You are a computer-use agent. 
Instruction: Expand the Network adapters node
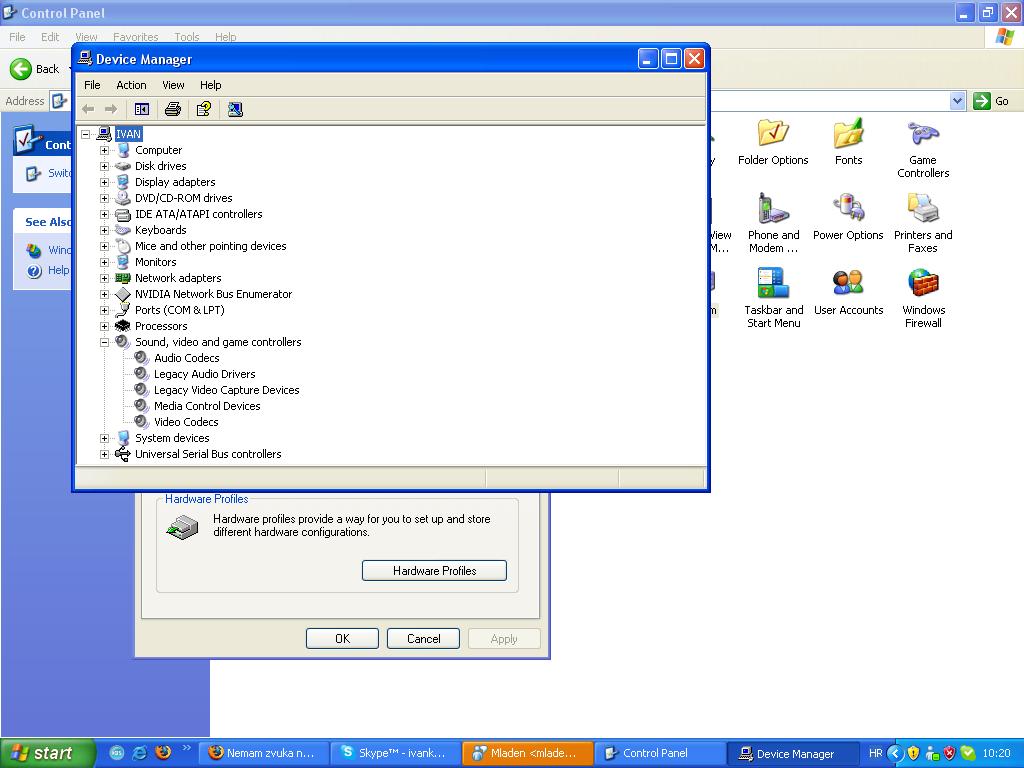pyautogui.click(x=104, y=278)
